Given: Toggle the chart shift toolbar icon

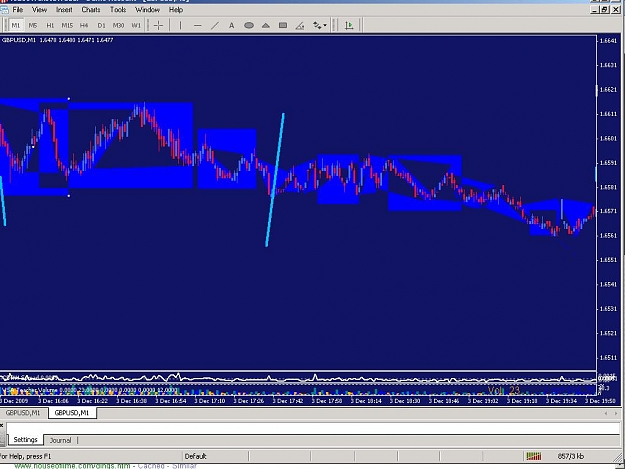Looking at the screenshot, I should (x=349, y=26).
